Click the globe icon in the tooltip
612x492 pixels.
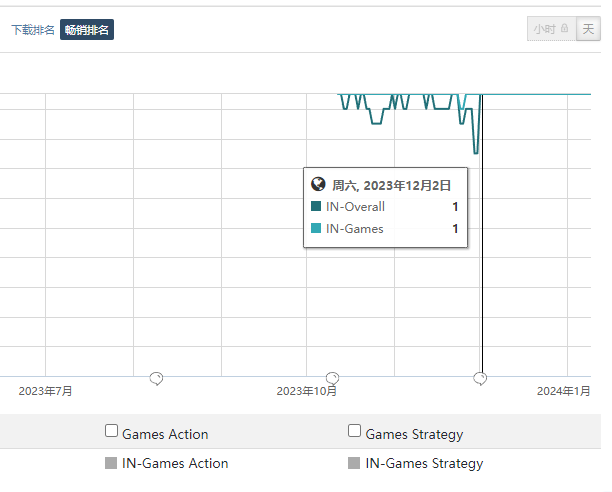318,184
